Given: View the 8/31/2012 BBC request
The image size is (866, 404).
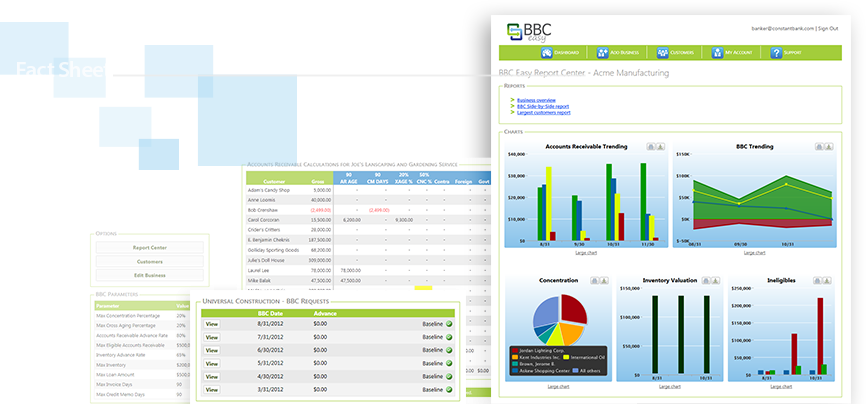Looking at the screenshot, I should (211, 324).
